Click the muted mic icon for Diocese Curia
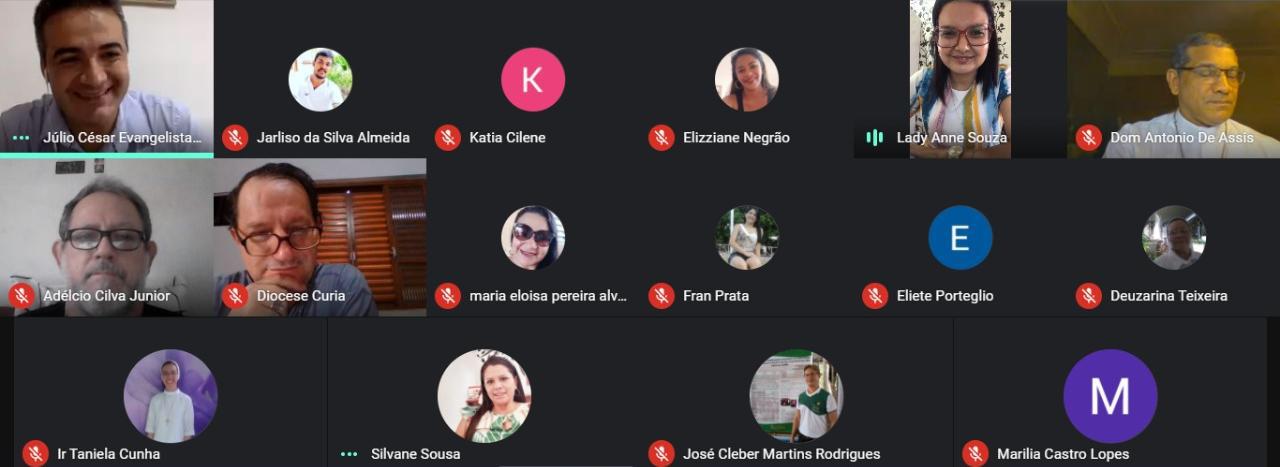The width and height of the screenshot is (1280, 467). tap(235, 296)
